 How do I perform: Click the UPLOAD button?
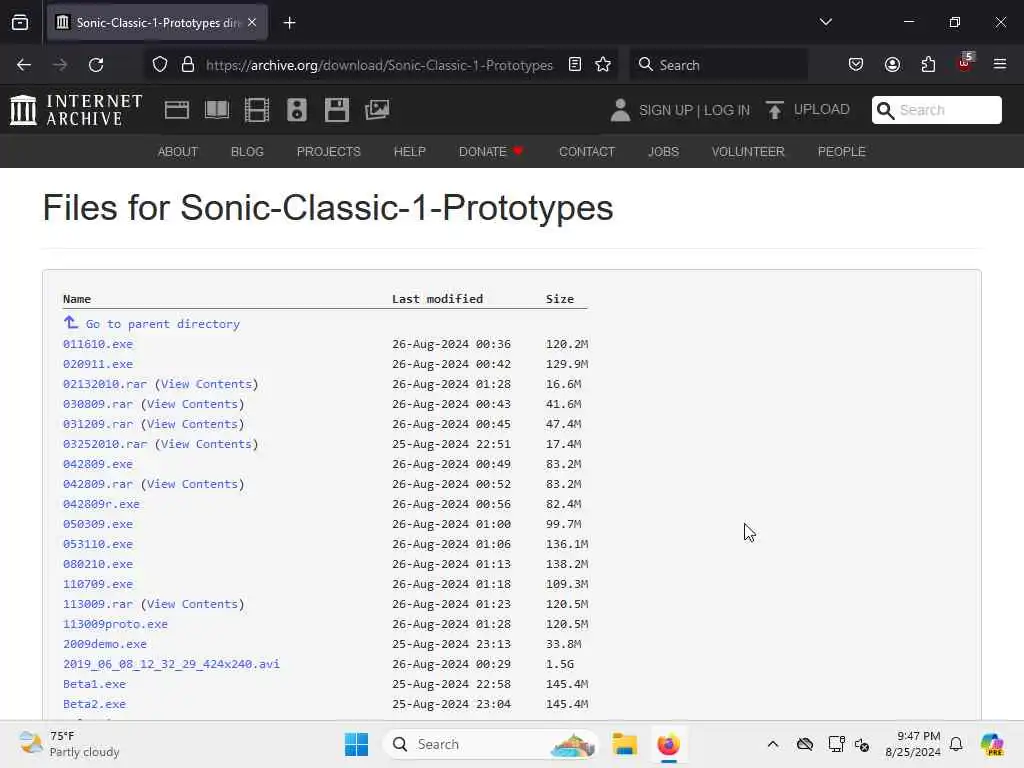[x=808, y=110]
